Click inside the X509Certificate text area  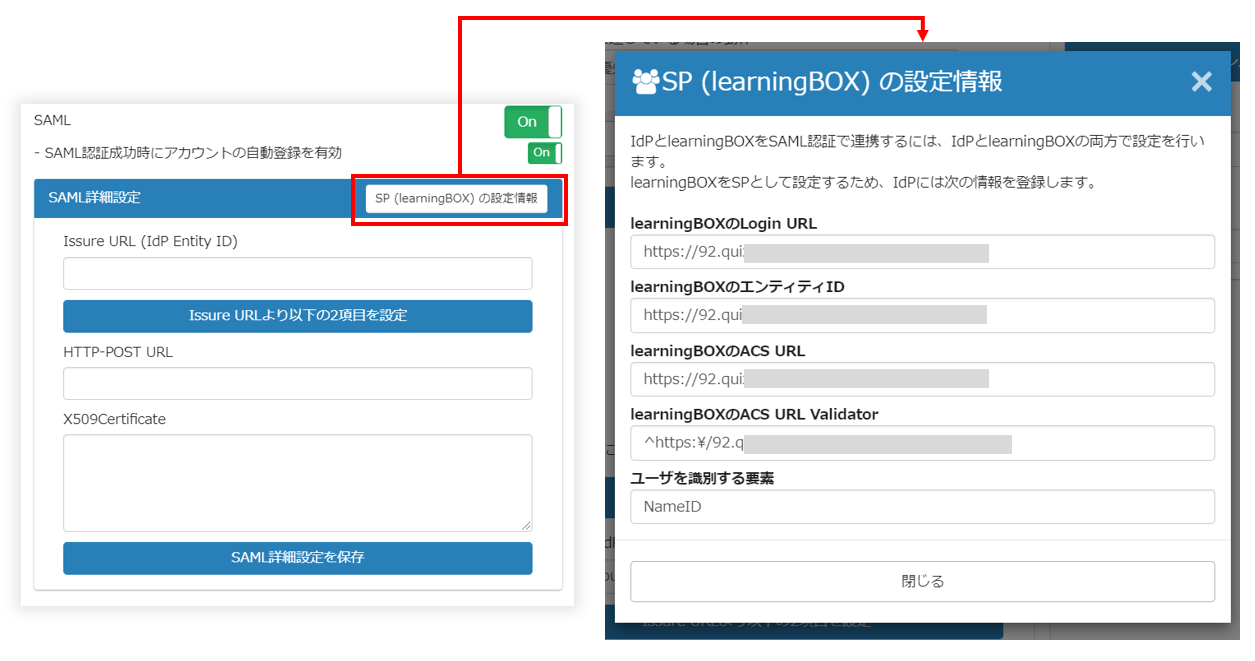click(x=297, y=482)
